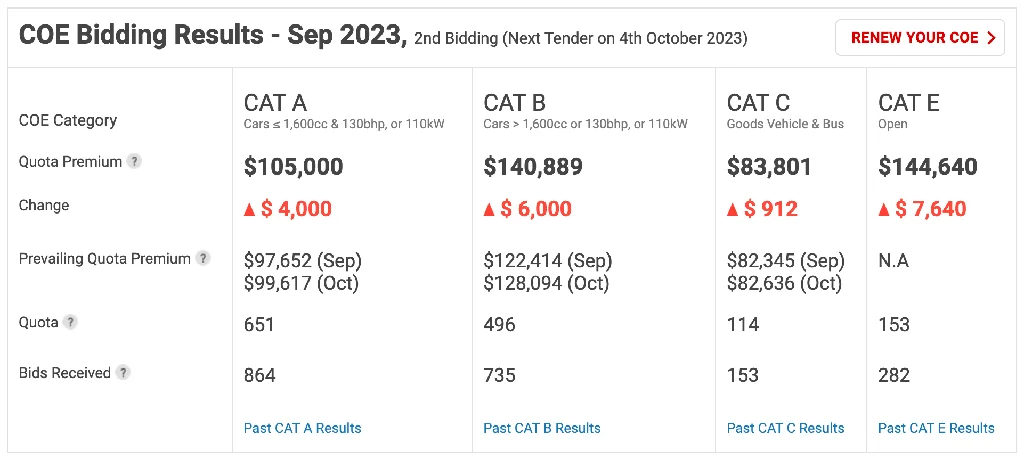This screenshot has width=1024, height=459.
Task: Show the Bids Received help icon info
Action: [123, 373]
